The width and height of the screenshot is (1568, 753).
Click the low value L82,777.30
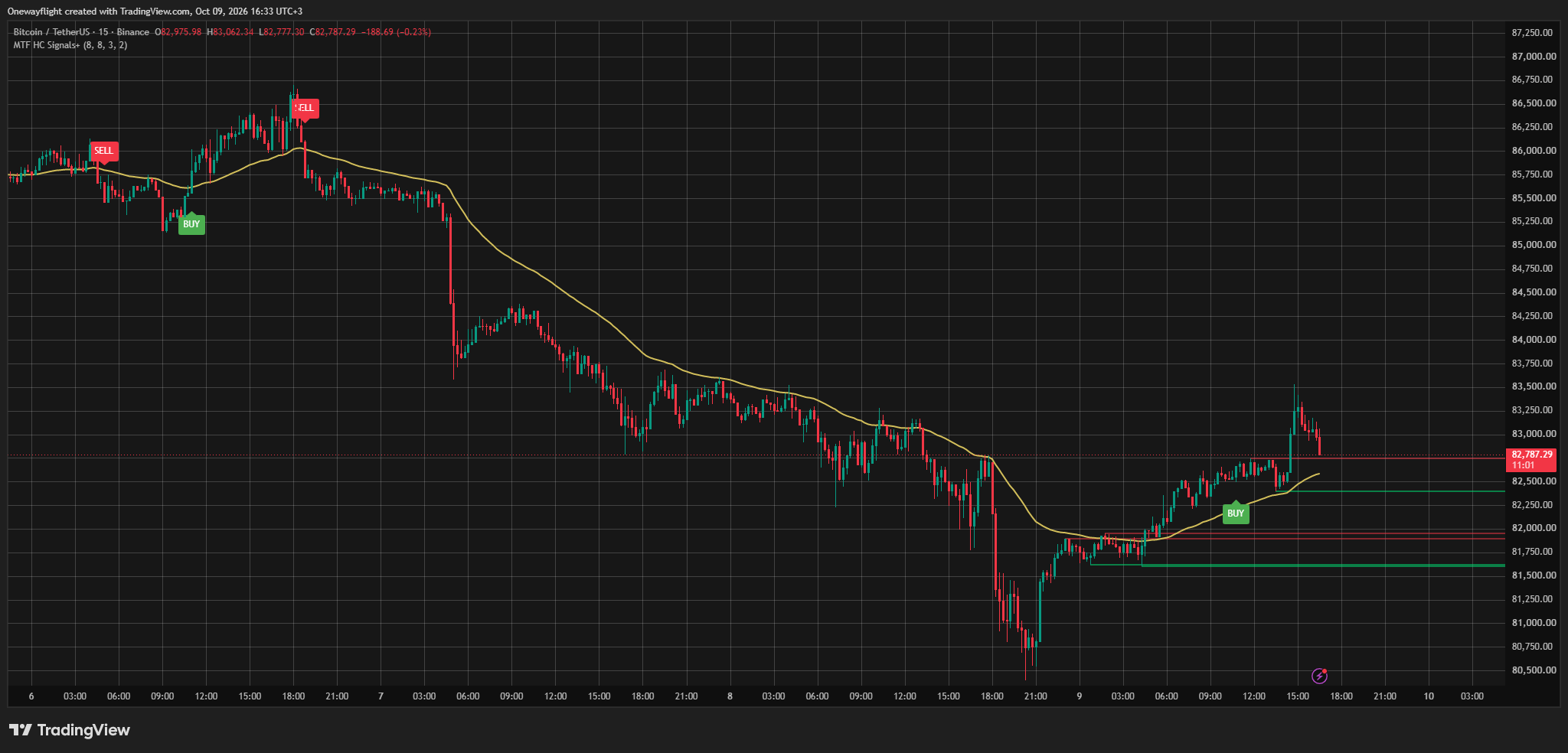[282, 32]
